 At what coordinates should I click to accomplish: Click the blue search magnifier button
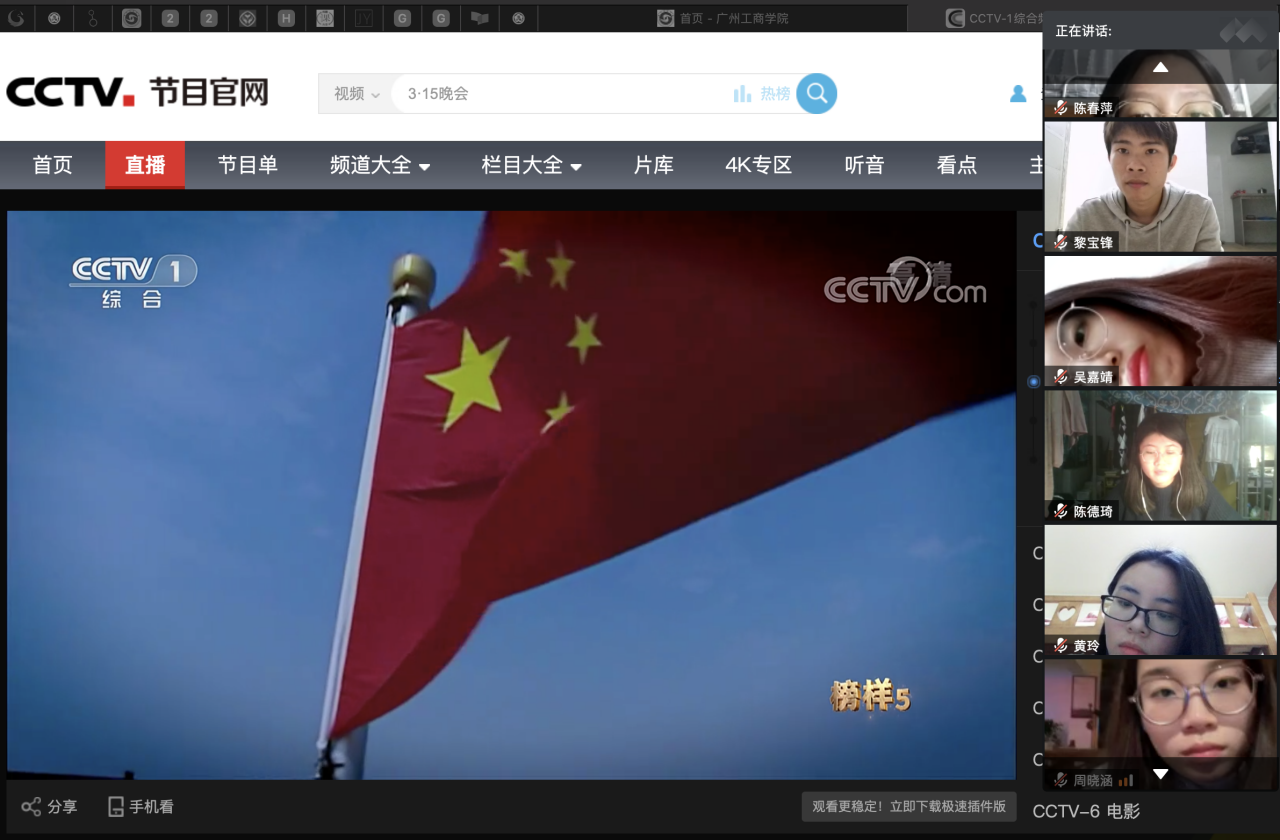point(816,94)
